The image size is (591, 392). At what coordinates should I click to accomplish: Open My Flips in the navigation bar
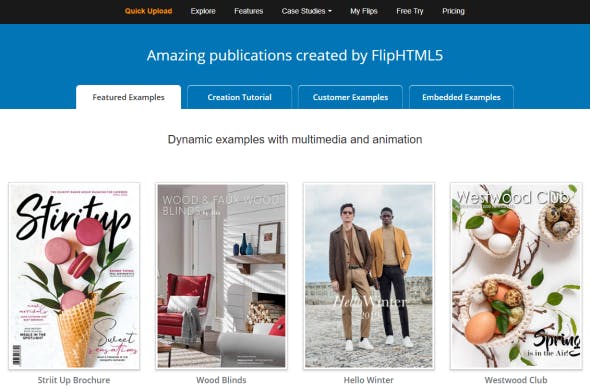(364, 11)
